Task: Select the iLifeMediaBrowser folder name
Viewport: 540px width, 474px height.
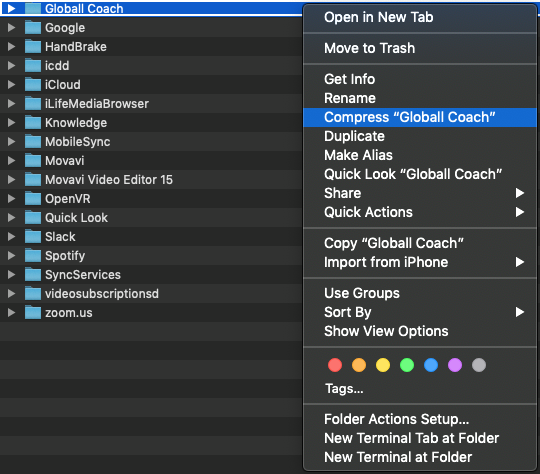Action: click(x=97, y=103)
